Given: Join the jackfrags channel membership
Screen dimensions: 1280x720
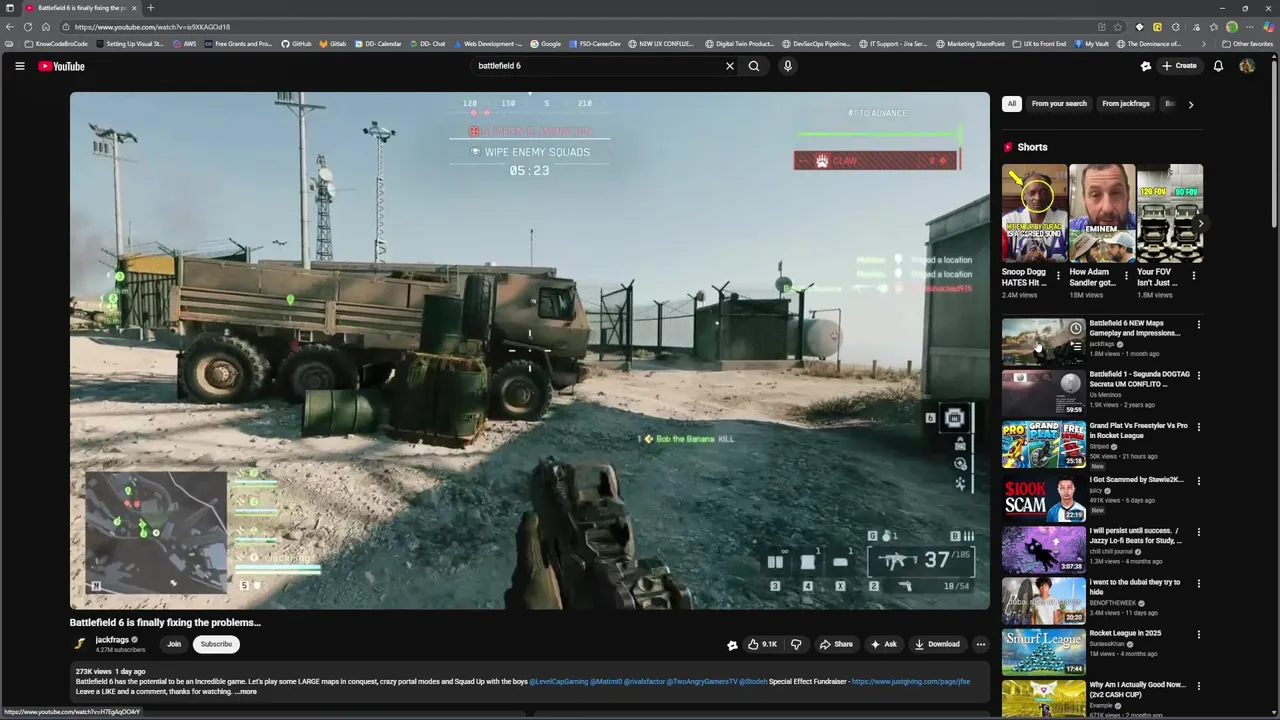Looking at the screenshot, I should pyautogui.click(x=174, y=644).
